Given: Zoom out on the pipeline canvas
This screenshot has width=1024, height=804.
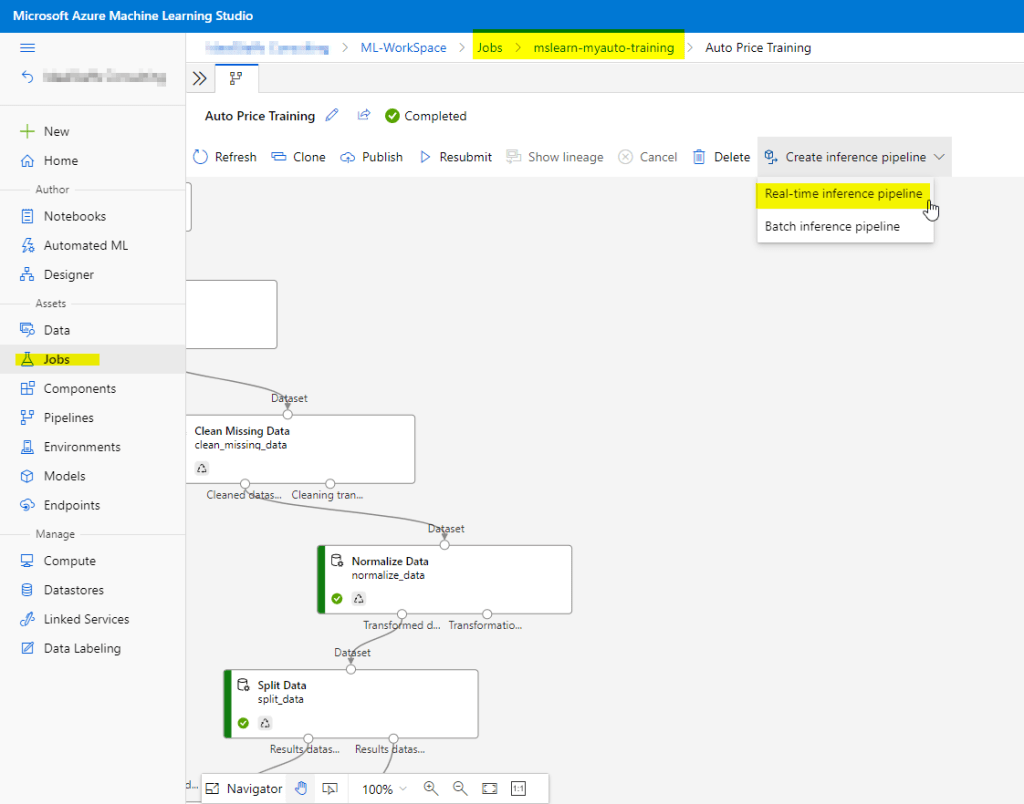Looking at the screenshot, I should (460, 788).
